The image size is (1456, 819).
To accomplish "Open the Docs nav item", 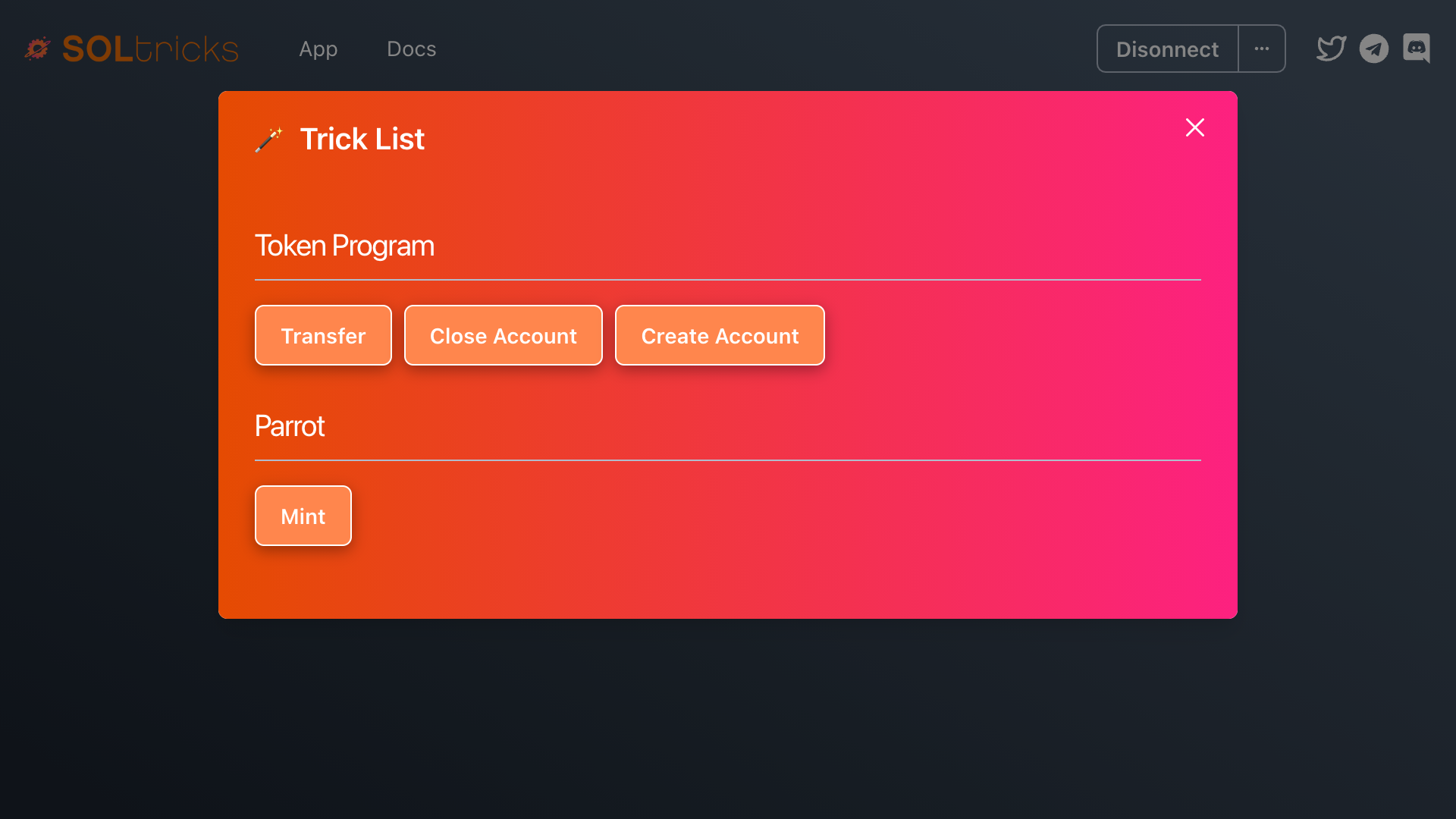I will tap(411, 49).
